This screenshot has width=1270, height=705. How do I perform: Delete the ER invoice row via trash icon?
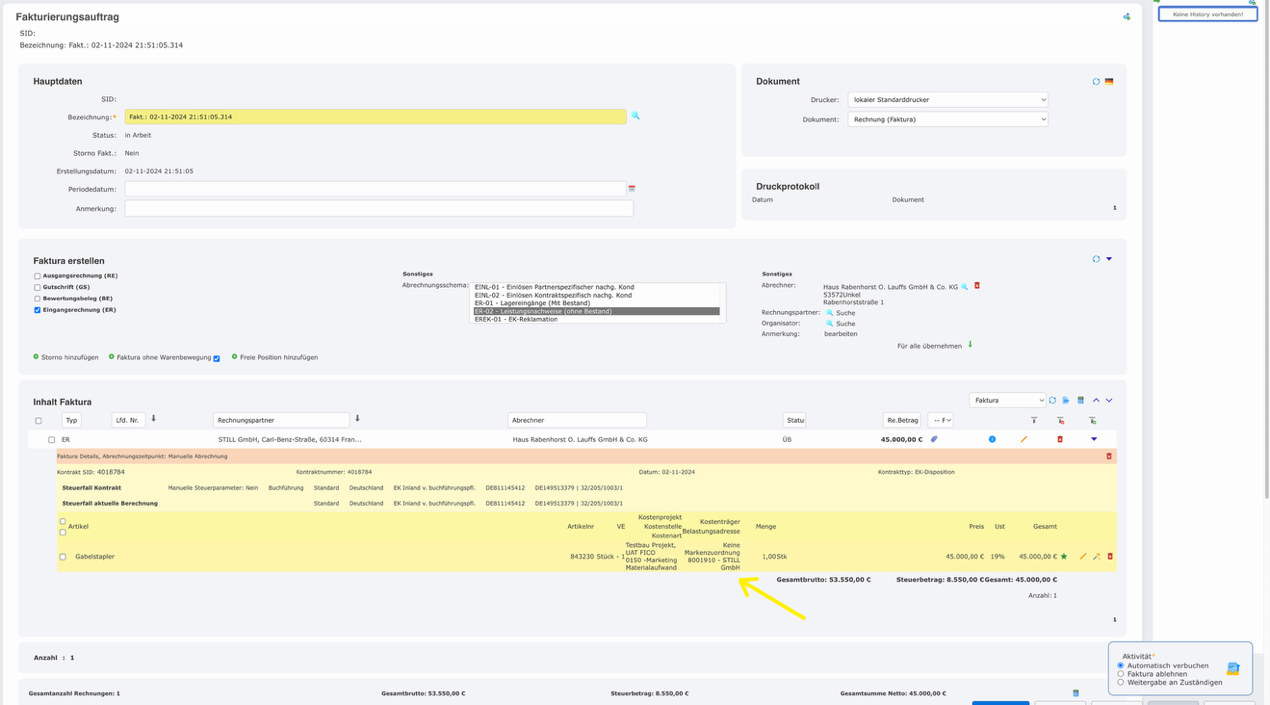pyautogui.click(x=1060, y=439)
